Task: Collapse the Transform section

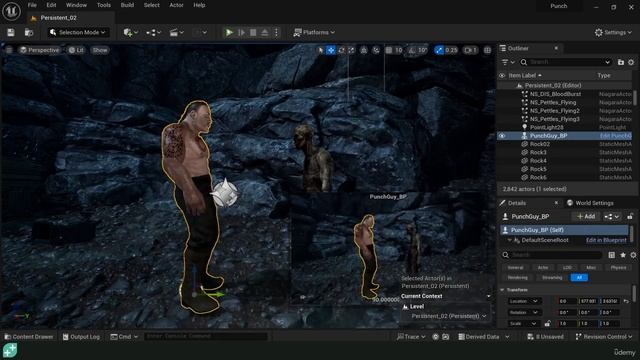Action: (x=502, y=290)
